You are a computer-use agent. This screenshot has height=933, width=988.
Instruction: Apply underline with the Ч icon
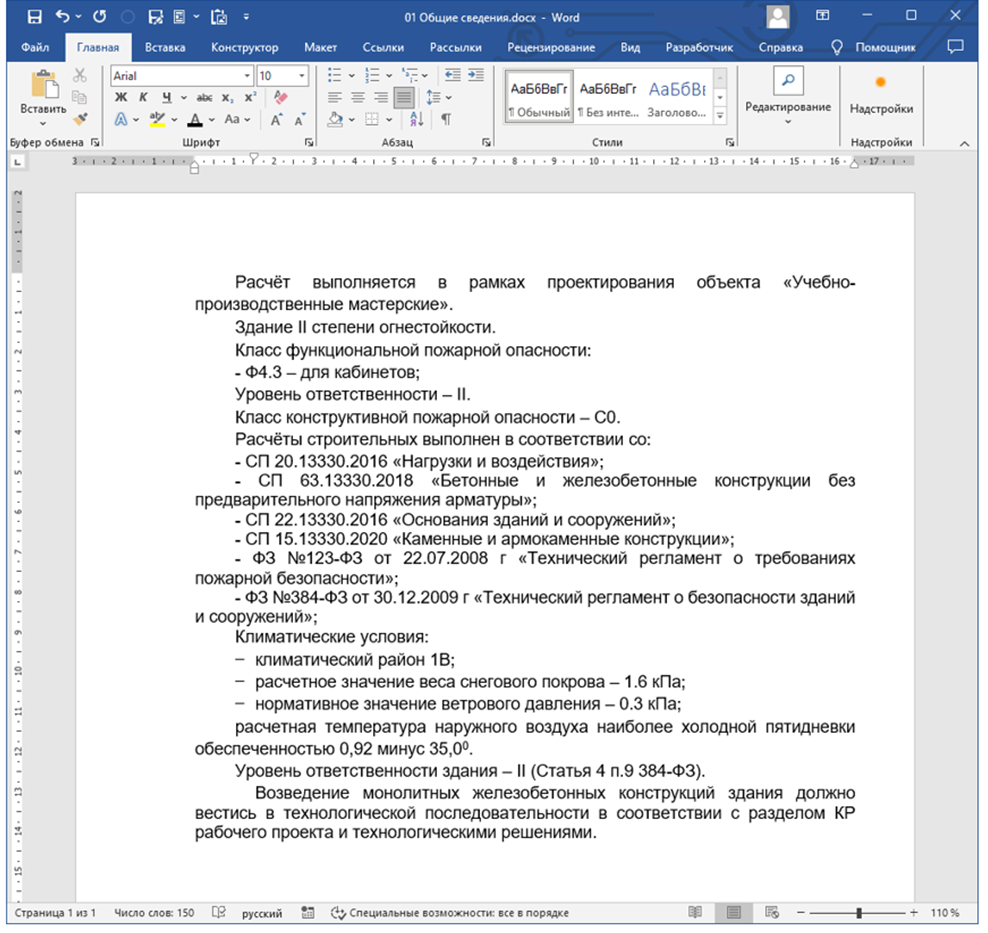[165, 97]
